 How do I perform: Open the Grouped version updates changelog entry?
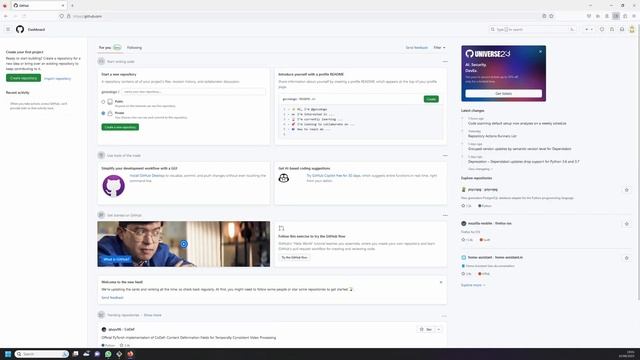(520, 149)
